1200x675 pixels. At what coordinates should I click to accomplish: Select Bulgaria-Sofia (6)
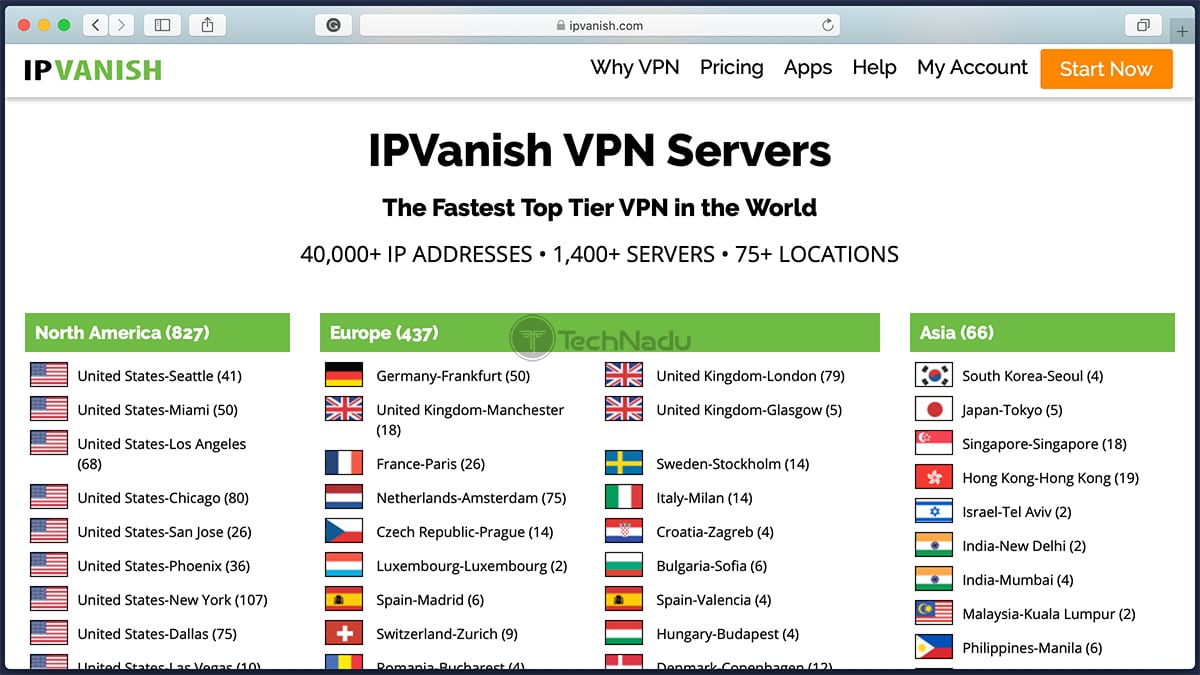712,566
